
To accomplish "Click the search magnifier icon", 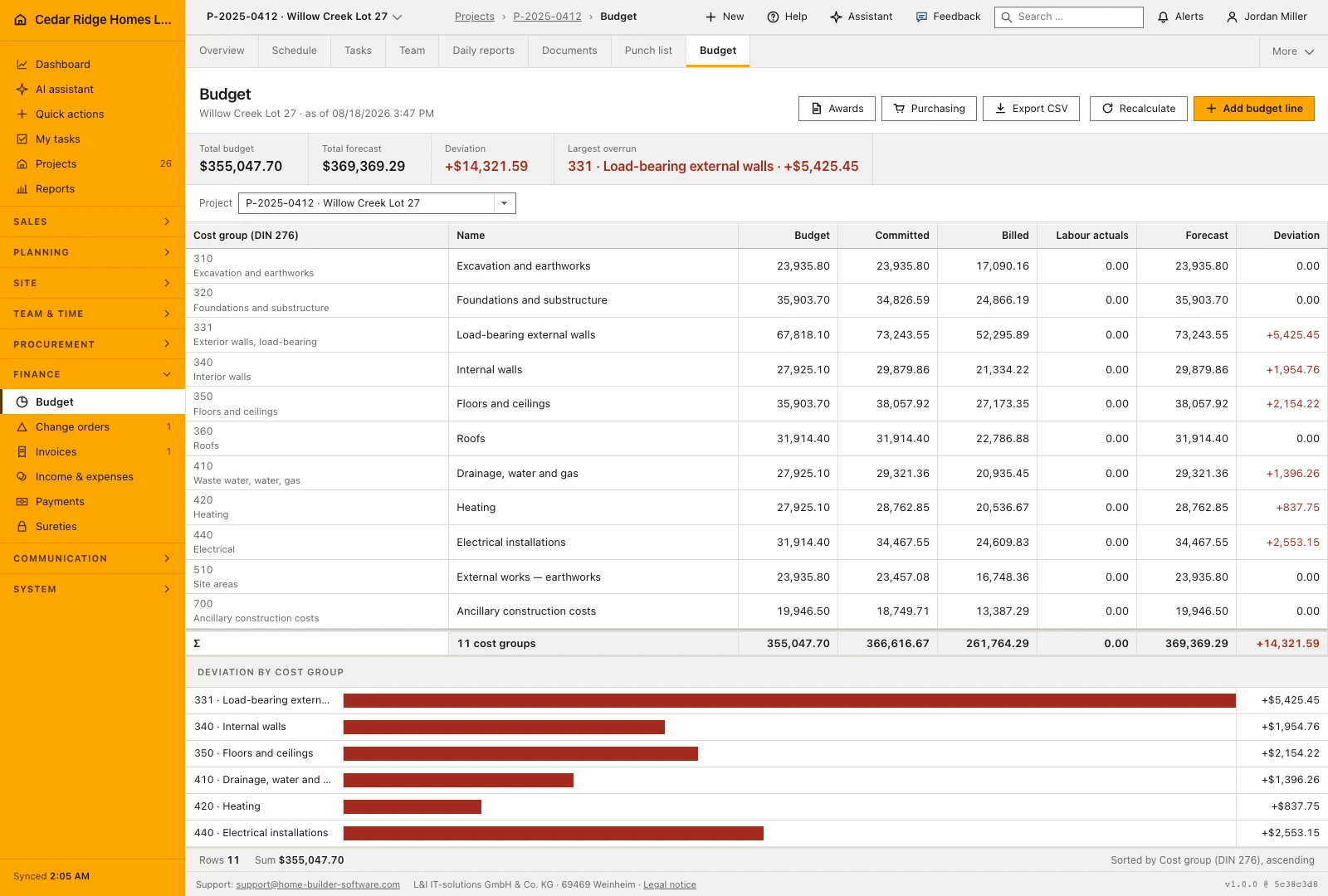I will [1007, 17].
